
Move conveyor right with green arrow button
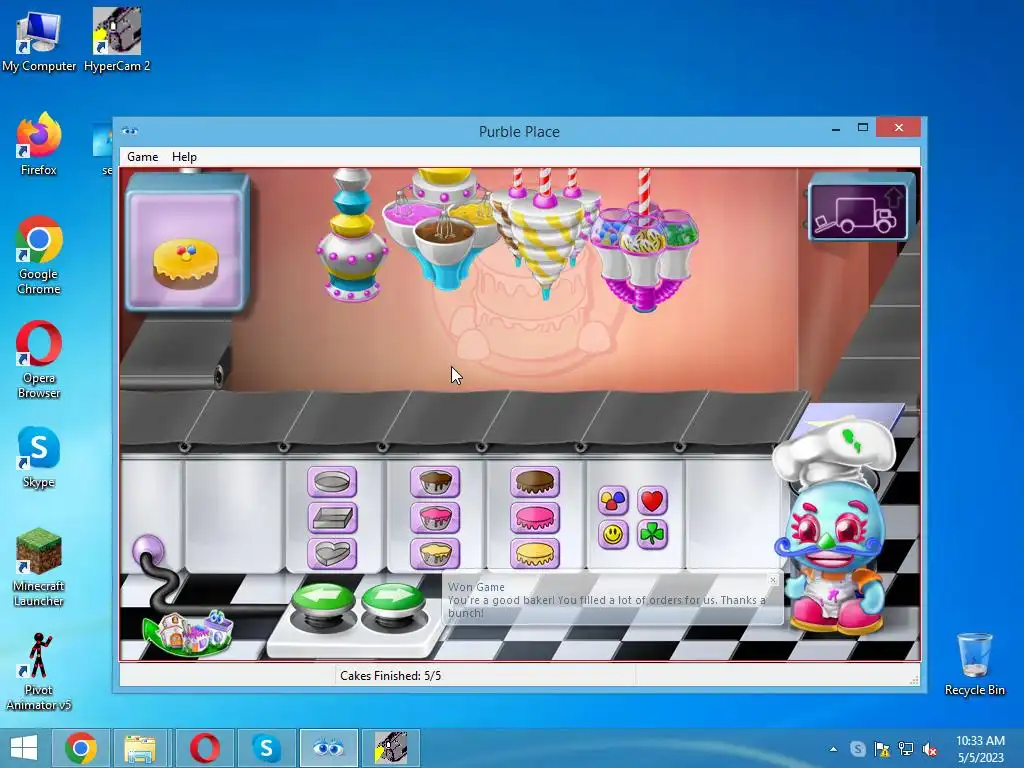pyautogui.click(x=392, y=598)
